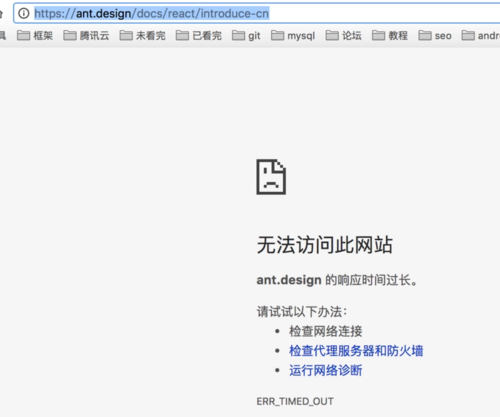Click the ERR_TIMED_OUT error code
Image resolution: width=500 pixels, height=417 pixels.
point(295,401)
